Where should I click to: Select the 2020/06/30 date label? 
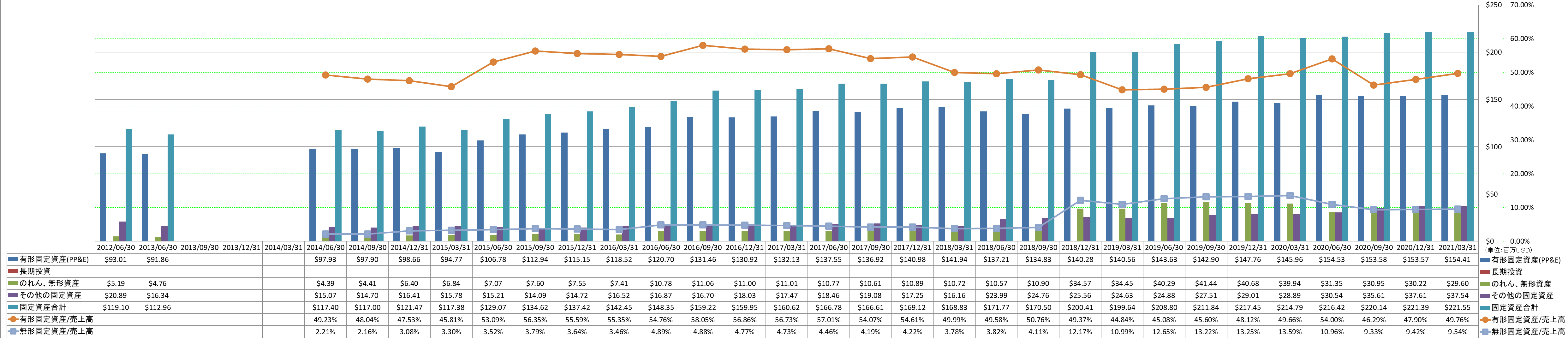tap(1332, 248)
